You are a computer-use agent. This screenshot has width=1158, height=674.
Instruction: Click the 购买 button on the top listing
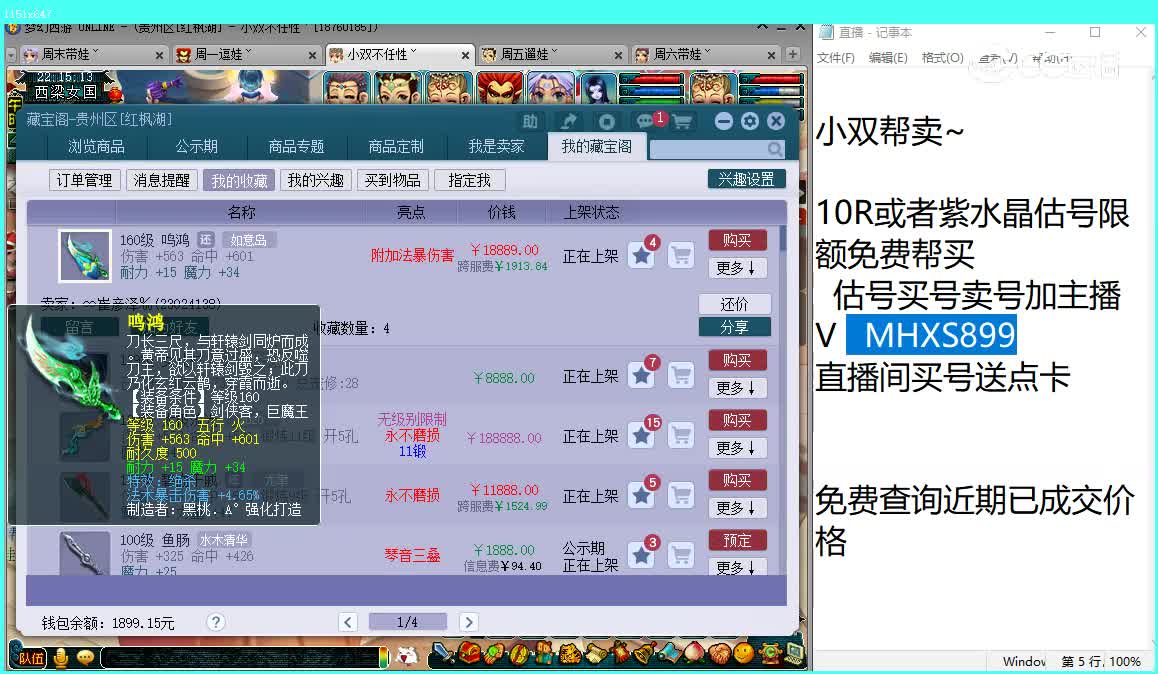click(x=737, y=239)
